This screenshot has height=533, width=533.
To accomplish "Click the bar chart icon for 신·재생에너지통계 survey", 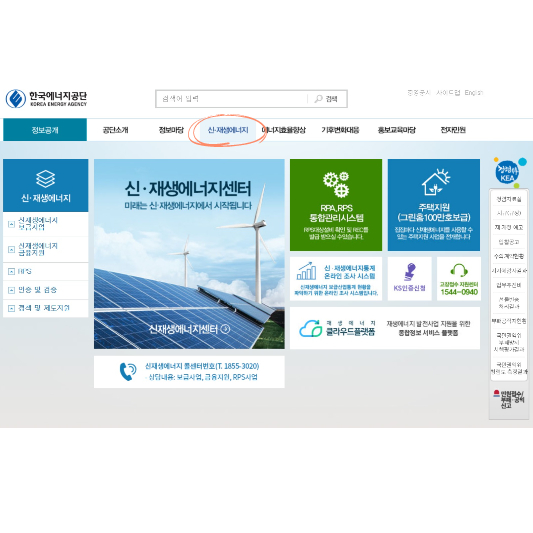I will [306, 271].
